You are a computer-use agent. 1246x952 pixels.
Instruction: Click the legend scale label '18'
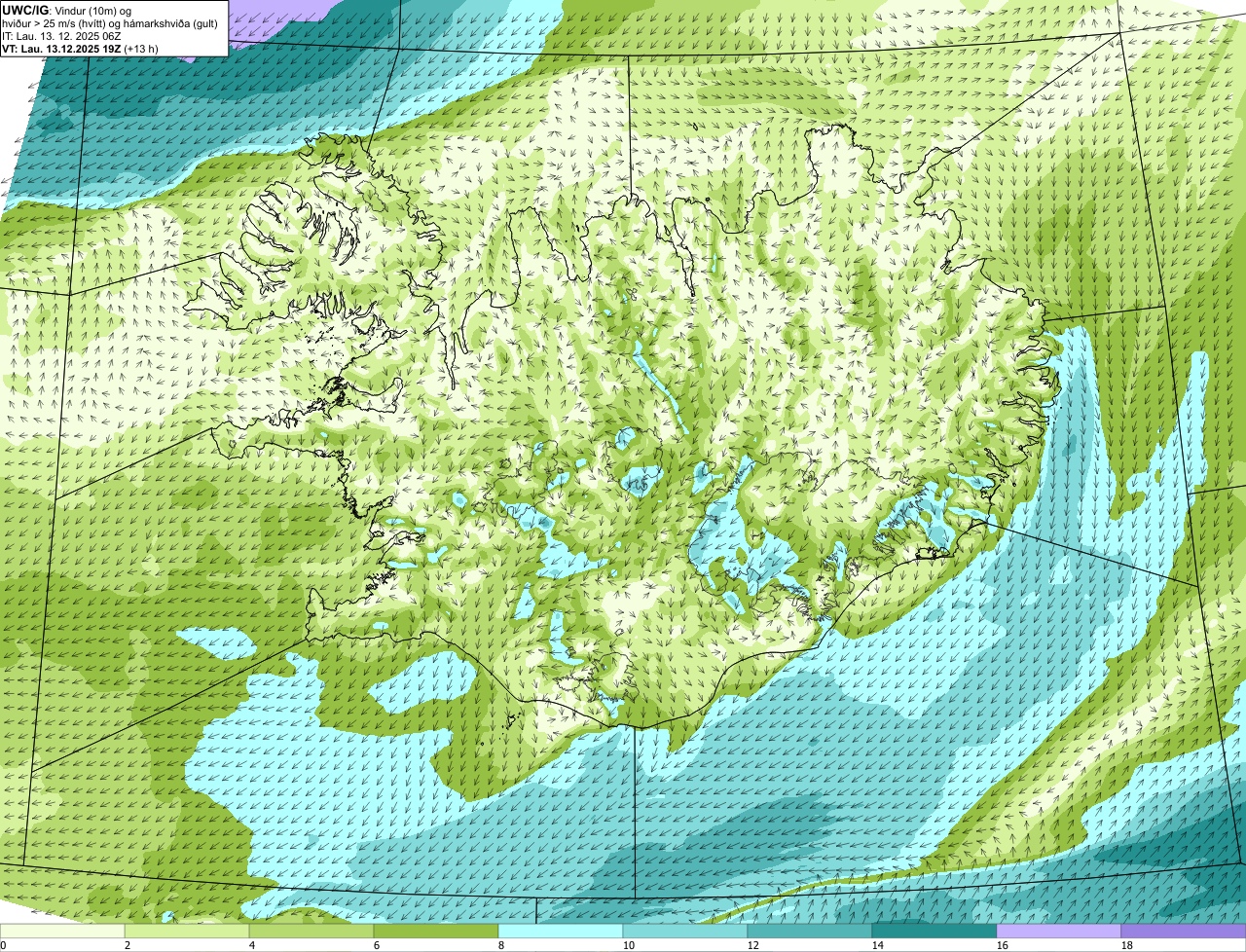[1127, 945]
